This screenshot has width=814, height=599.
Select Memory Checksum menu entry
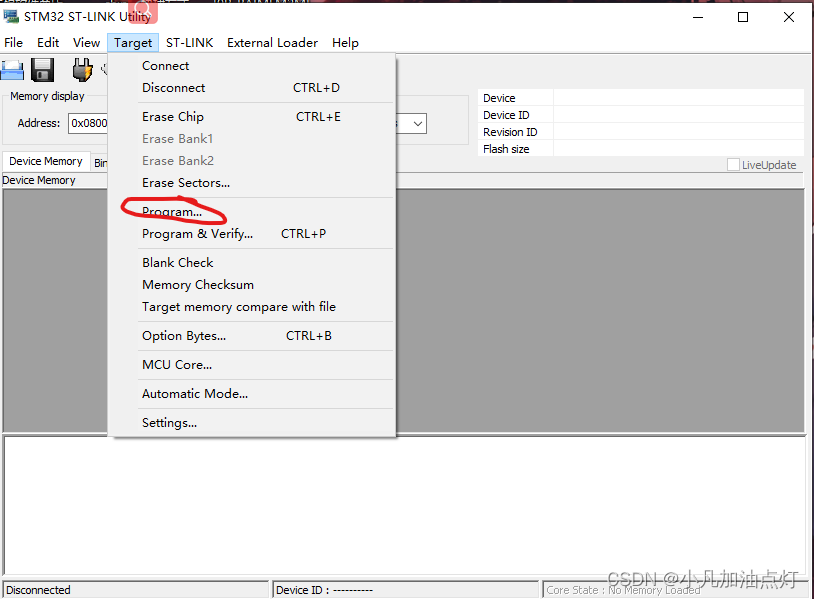click(252, 284)
